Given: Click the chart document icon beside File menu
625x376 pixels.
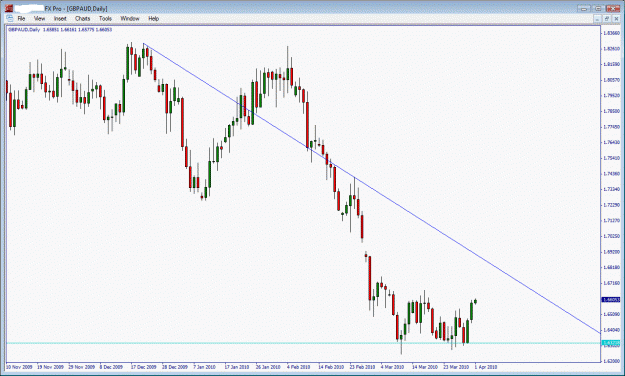Looking at the screenshot, I should tap(10, 18).
